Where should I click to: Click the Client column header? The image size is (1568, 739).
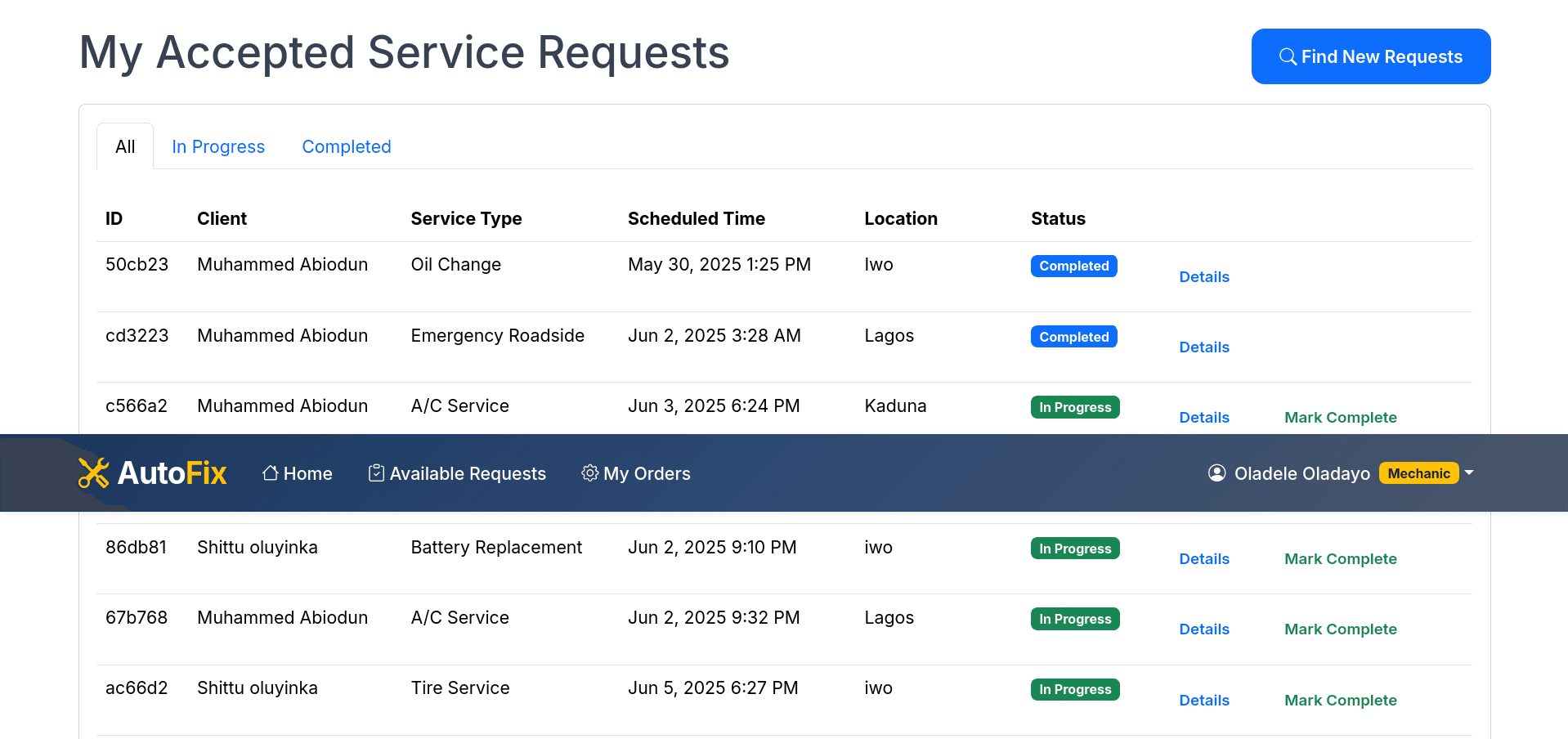point(222,219)
